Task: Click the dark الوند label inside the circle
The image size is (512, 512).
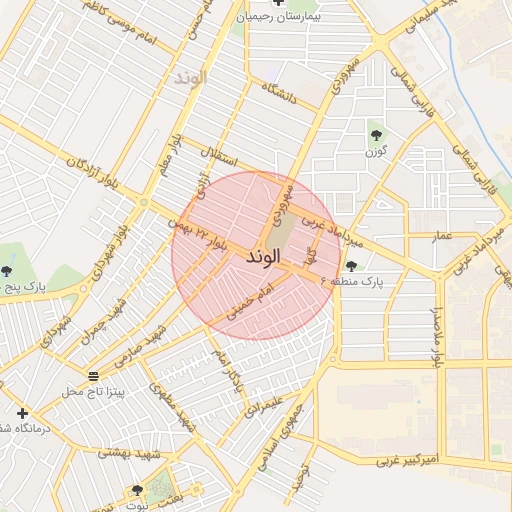Action: pos(263,257)
